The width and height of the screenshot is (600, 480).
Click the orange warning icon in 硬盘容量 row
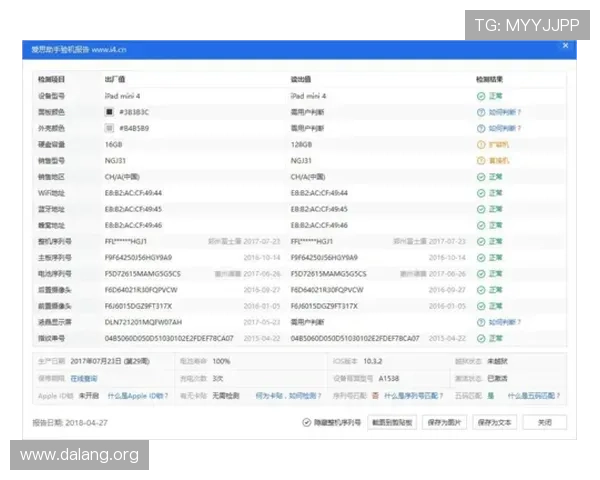481,145
